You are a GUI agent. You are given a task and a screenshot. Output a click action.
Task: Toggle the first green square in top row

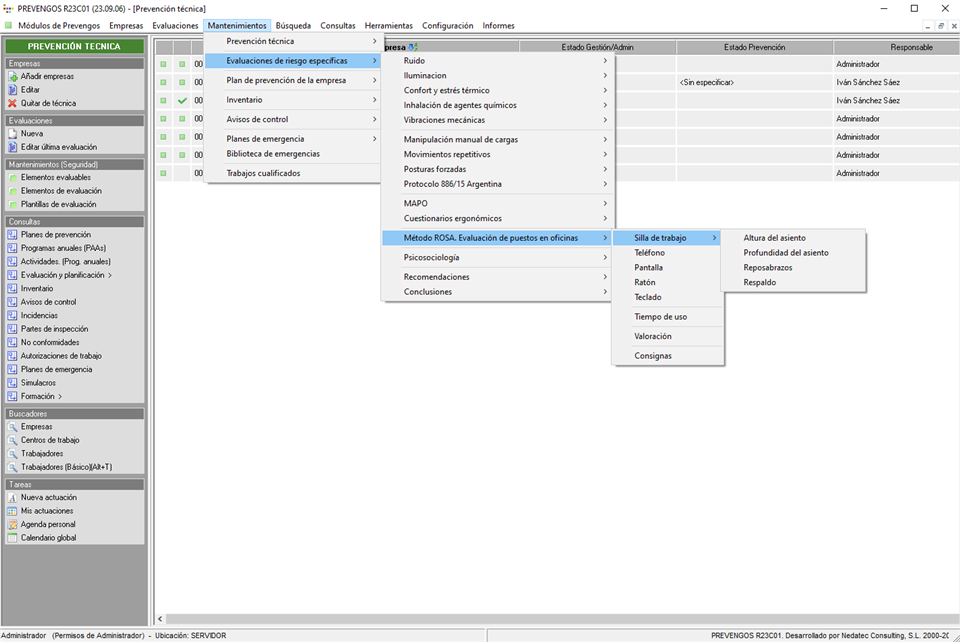click(x=163, y=65)
